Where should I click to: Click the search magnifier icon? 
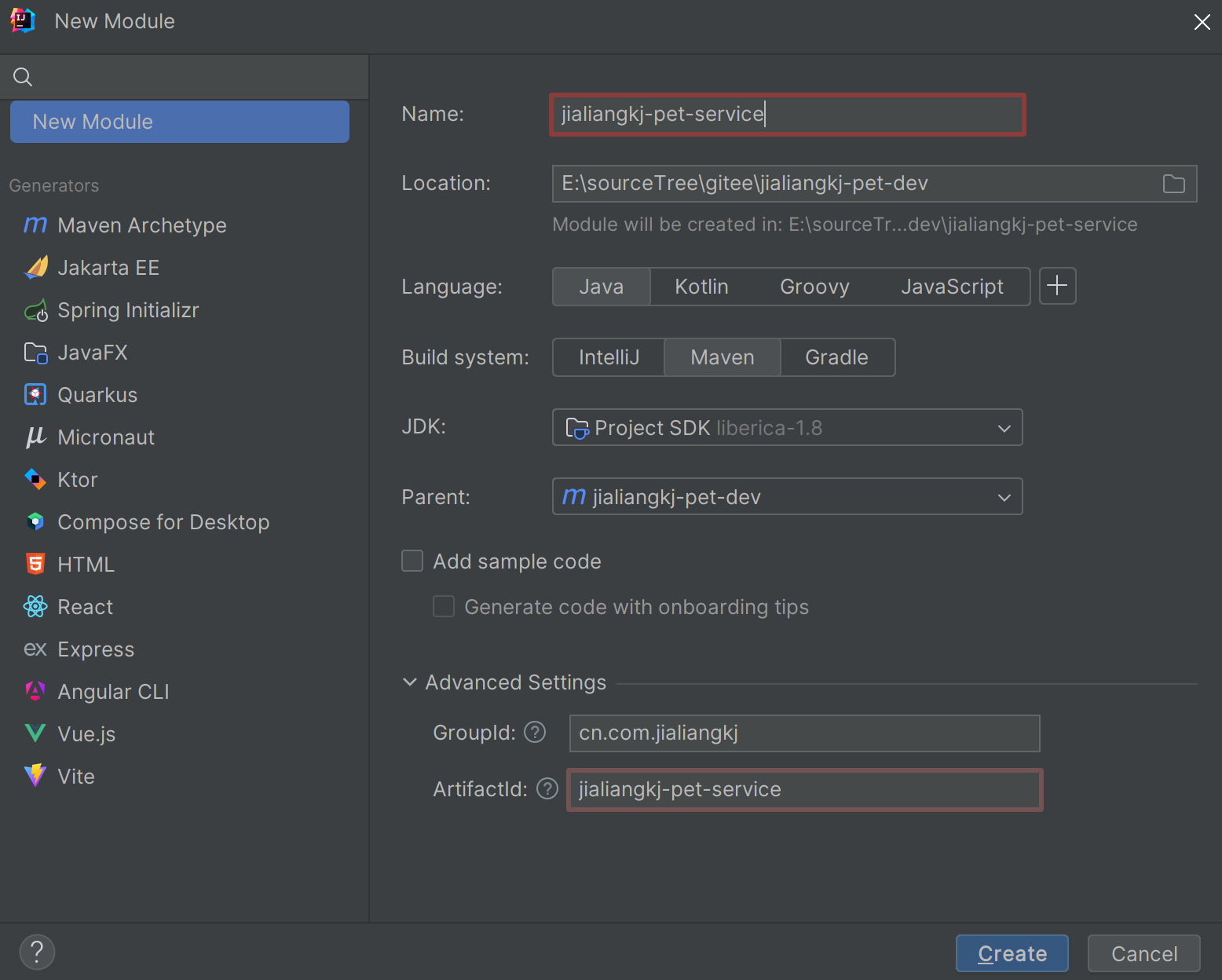pyautogui.click(x=23, y=77)
